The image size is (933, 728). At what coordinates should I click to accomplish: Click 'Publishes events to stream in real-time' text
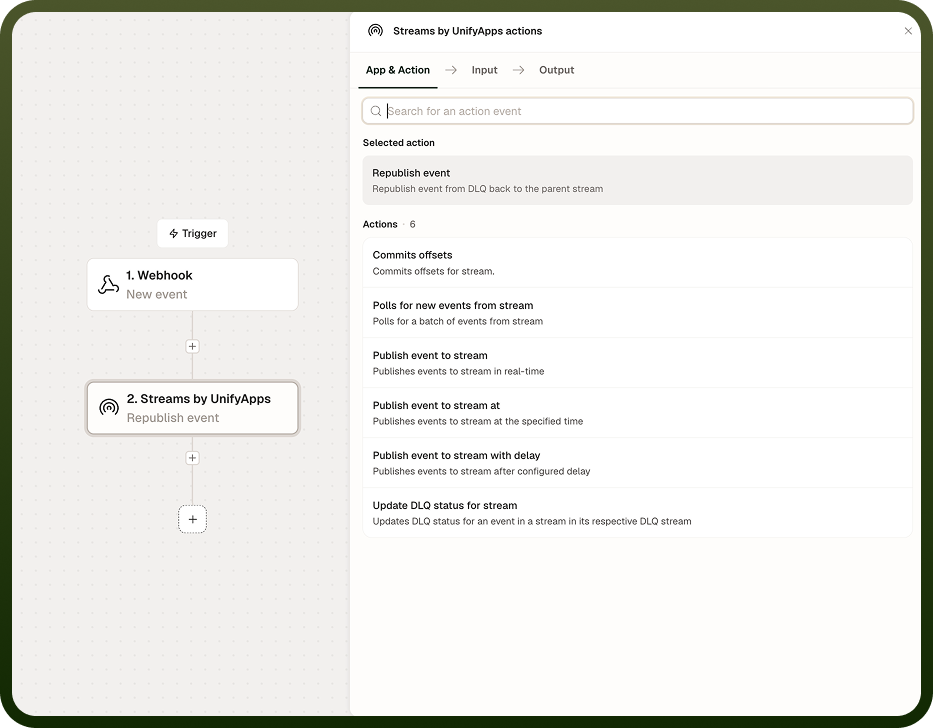458,371
